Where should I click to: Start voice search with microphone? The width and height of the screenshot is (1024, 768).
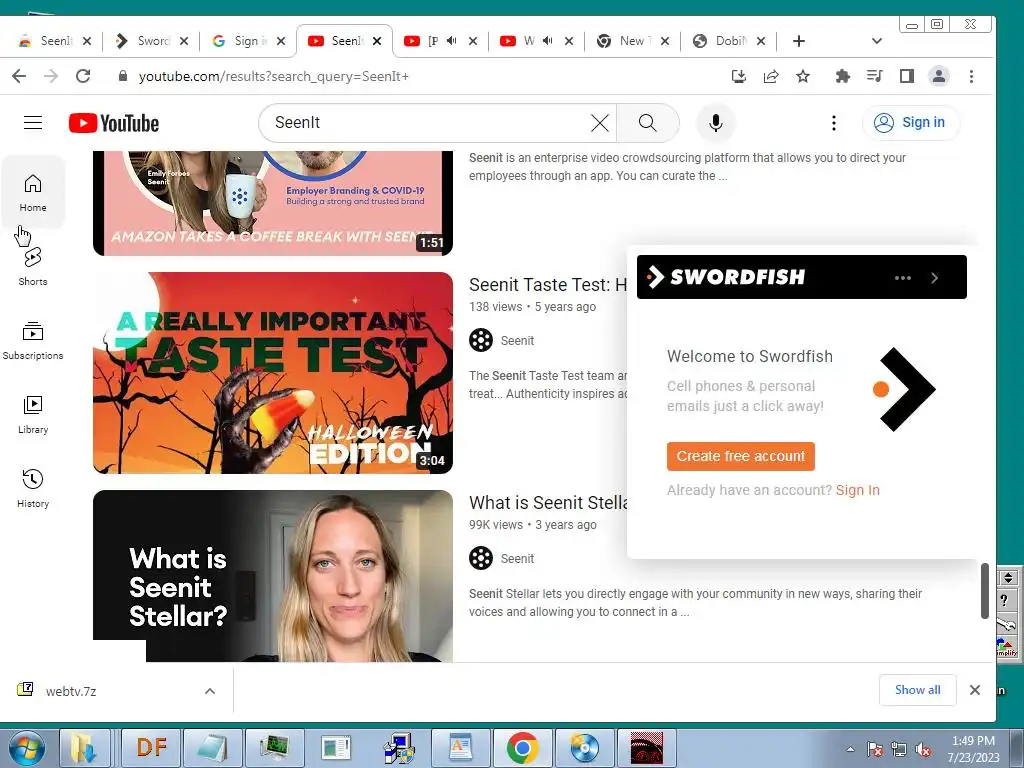(x=716, y=123)
